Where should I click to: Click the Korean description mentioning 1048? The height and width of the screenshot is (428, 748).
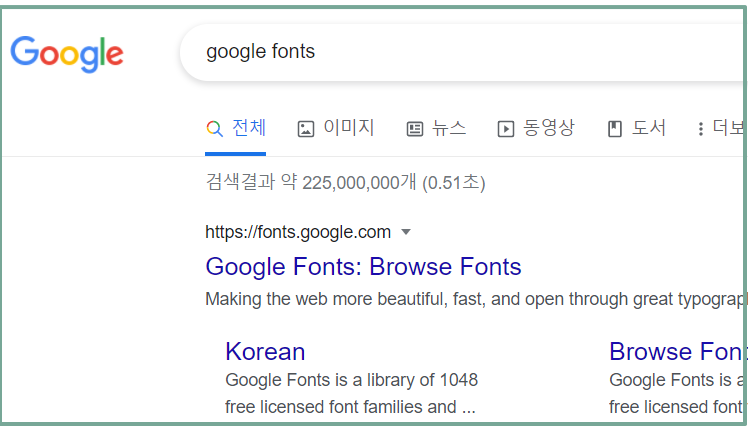pyautogui.click(x=352, y=394)
